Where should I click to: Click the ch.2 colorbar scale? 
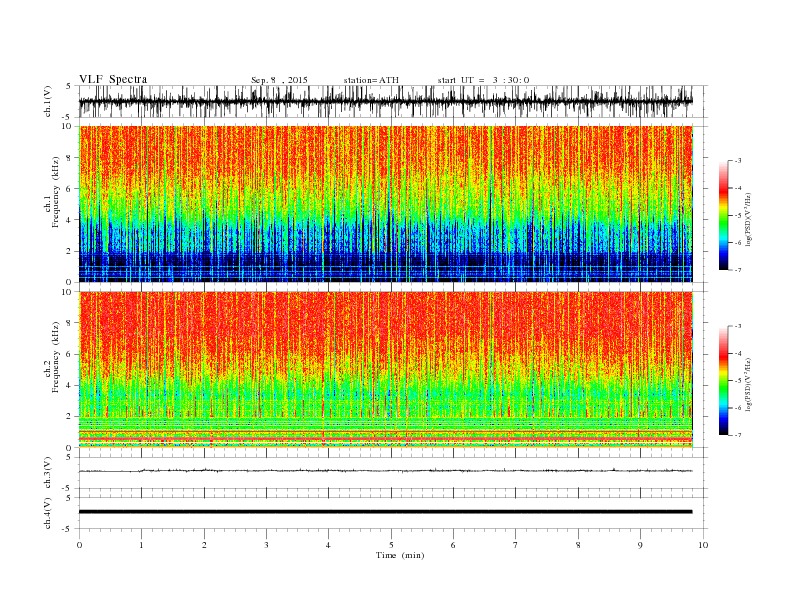724,380
